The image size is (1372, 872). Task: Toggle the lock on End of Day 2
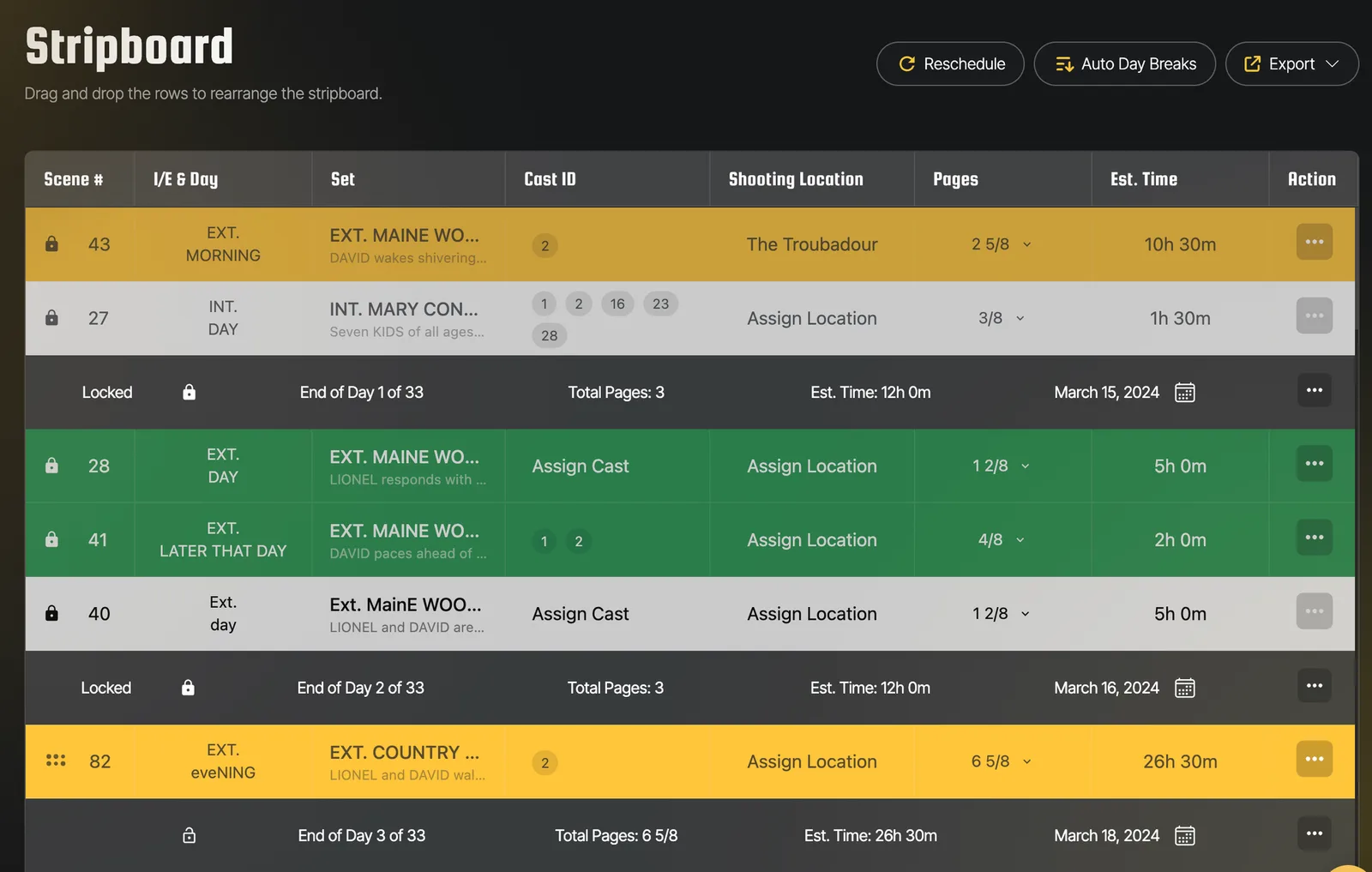pos(188,688)
